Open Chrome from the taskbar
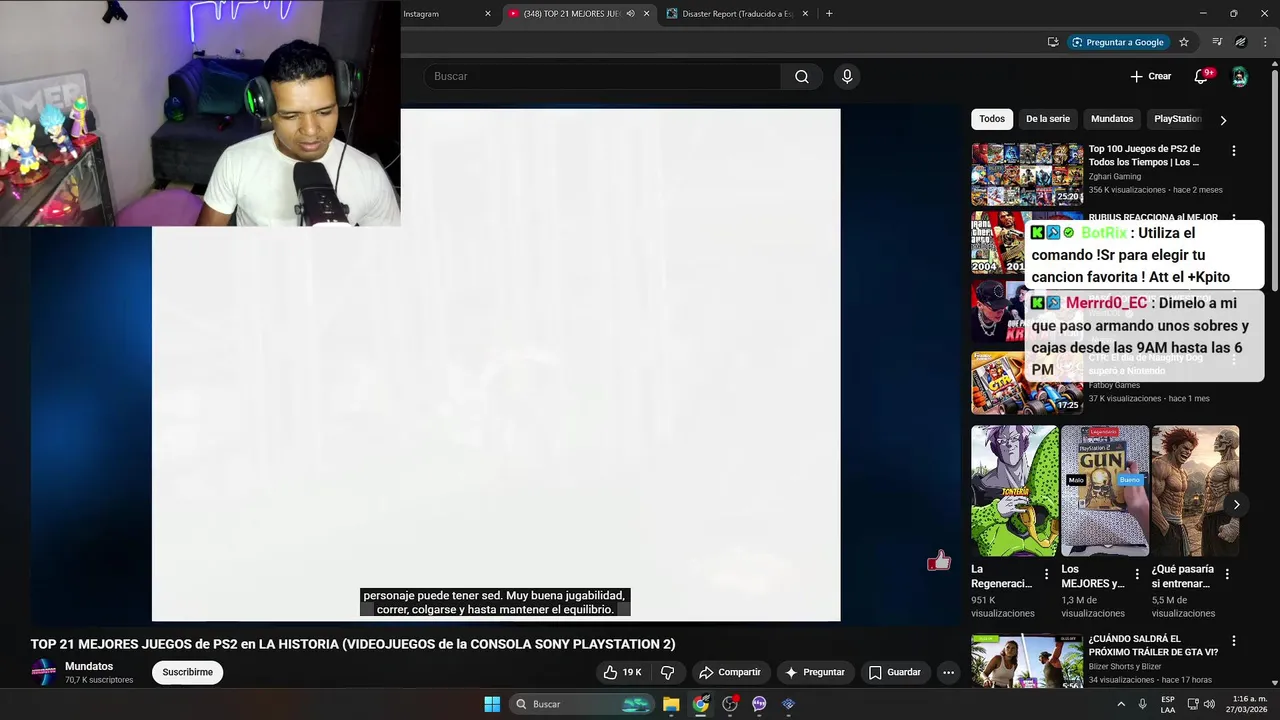This screenshot has width=1280, height=720. click(x=701, y=704)
